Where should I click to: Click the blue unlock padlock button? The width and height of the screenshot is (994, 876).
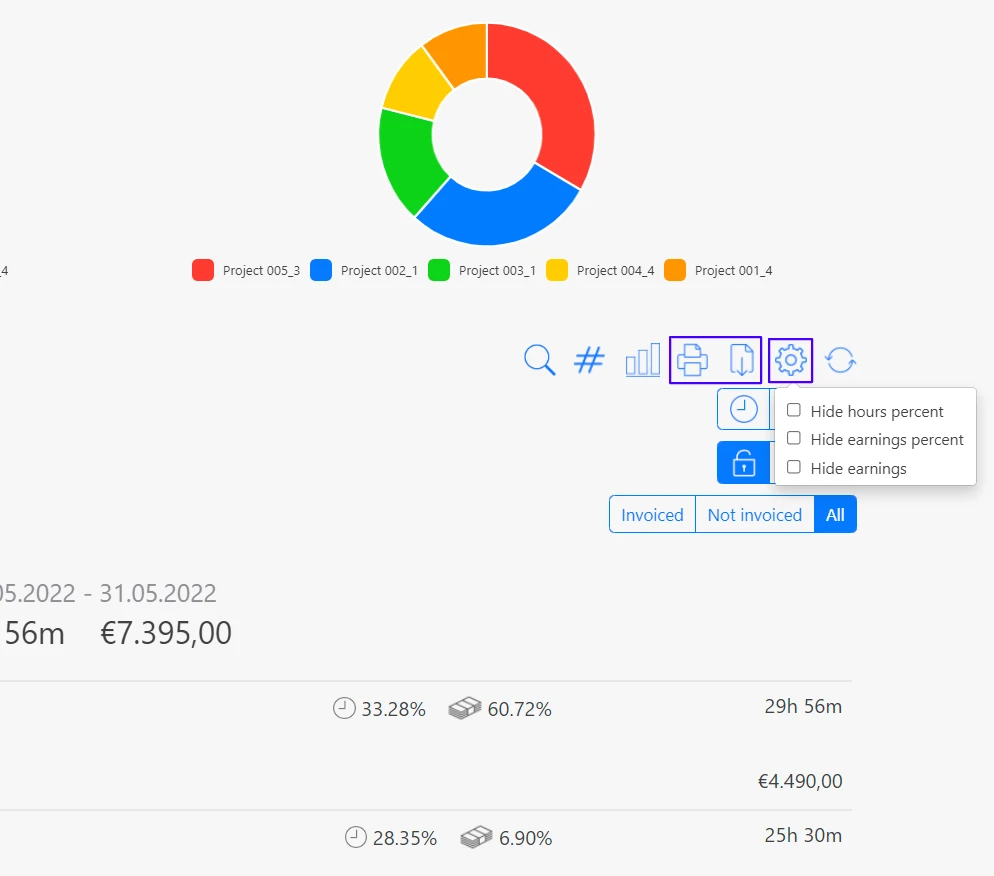(x=744, y=463)
